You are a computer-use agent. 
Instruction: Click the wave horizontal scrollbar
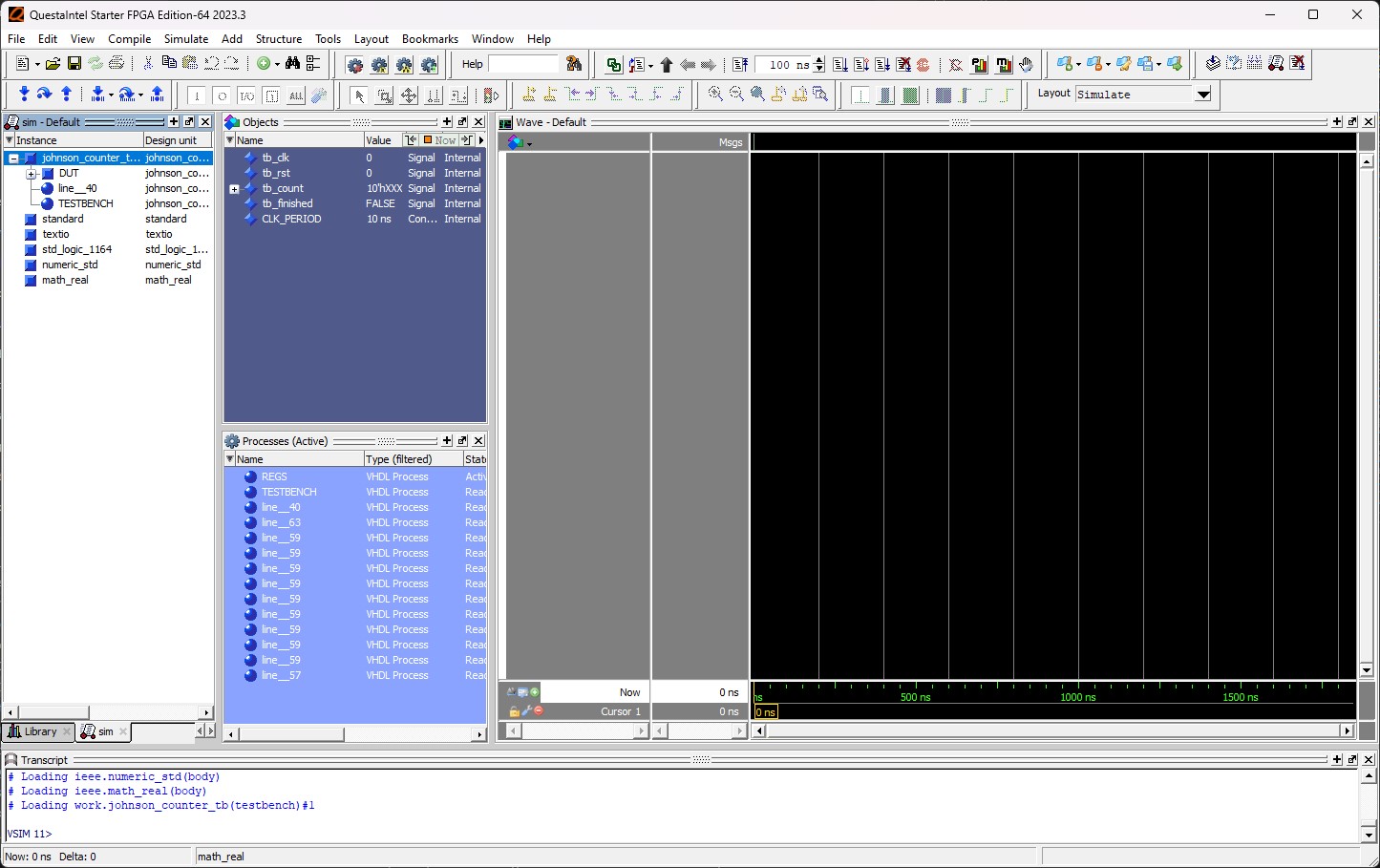tap(1054, 730)
